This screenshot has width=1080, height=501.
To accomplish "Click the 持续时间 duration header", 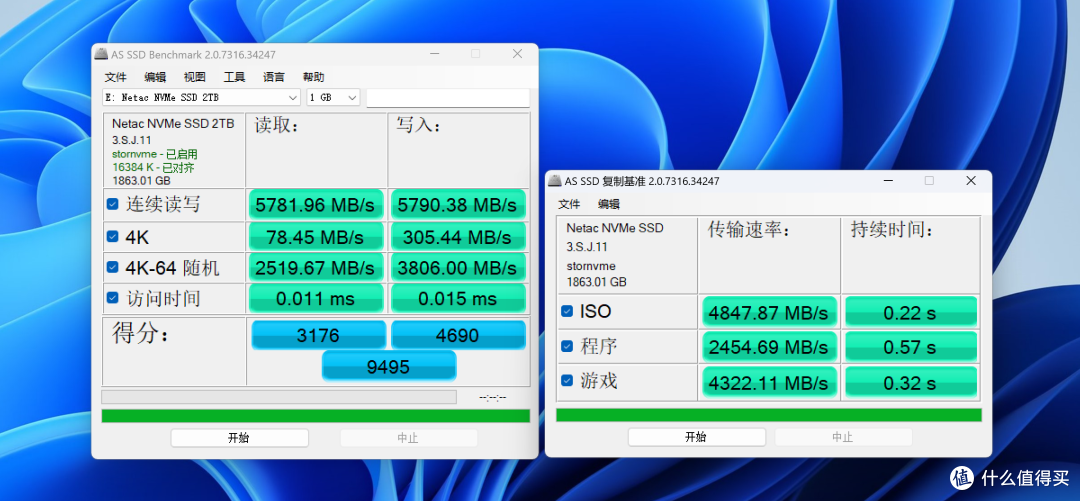I will pos(891,230).
